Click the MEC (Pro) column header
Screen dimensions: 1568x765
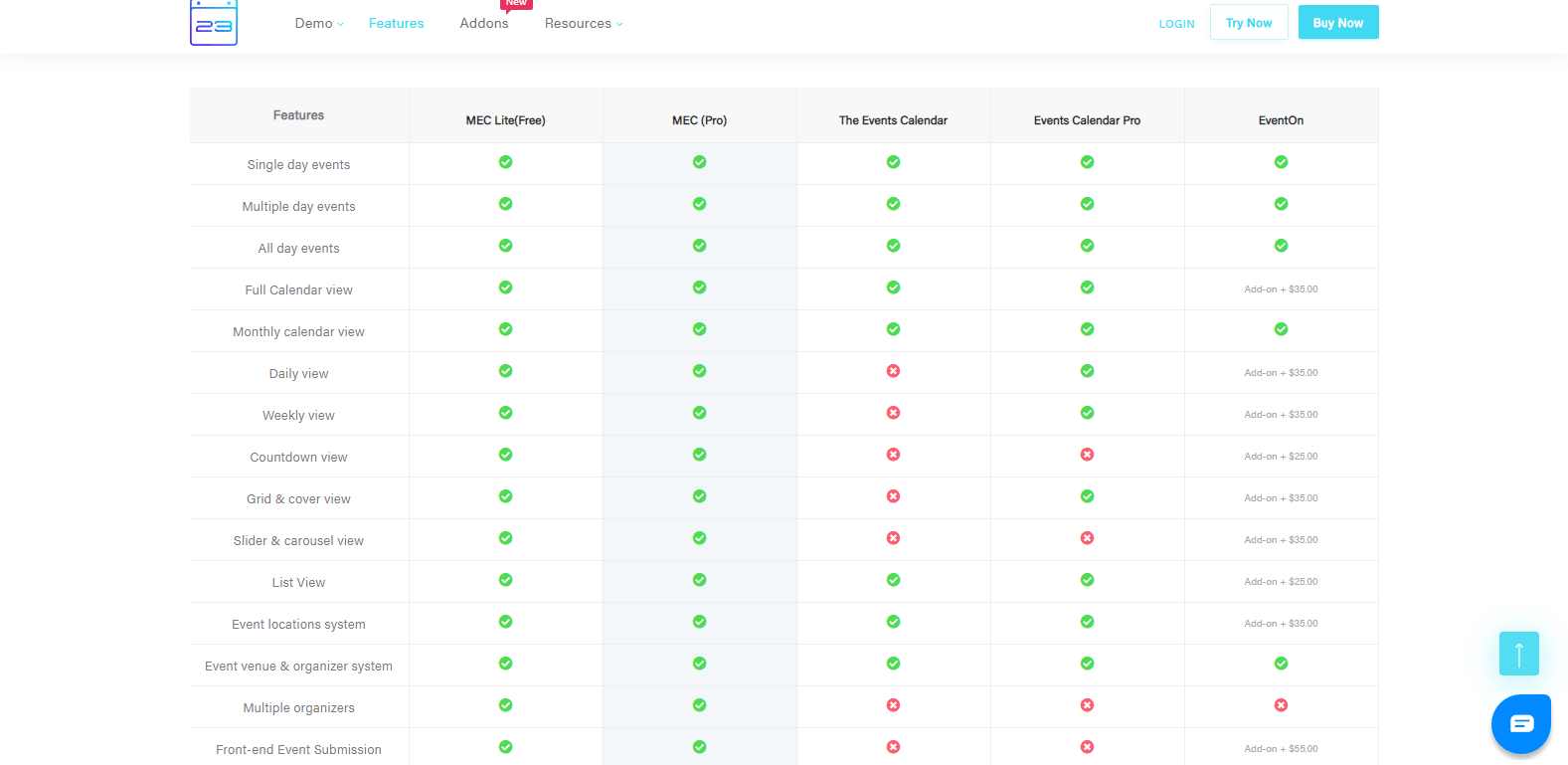(699, 120)
